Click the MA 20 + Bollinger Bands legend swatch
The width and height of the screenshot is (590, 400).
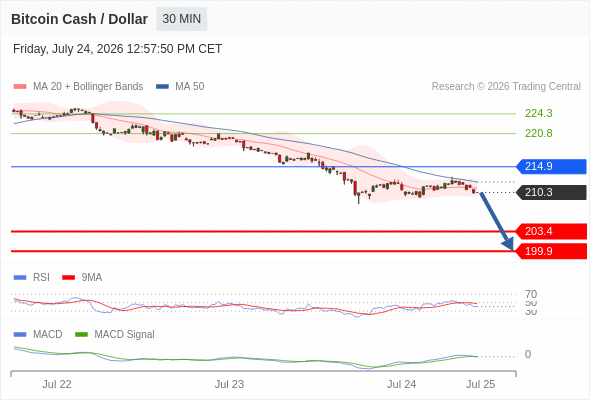[20, 87]
